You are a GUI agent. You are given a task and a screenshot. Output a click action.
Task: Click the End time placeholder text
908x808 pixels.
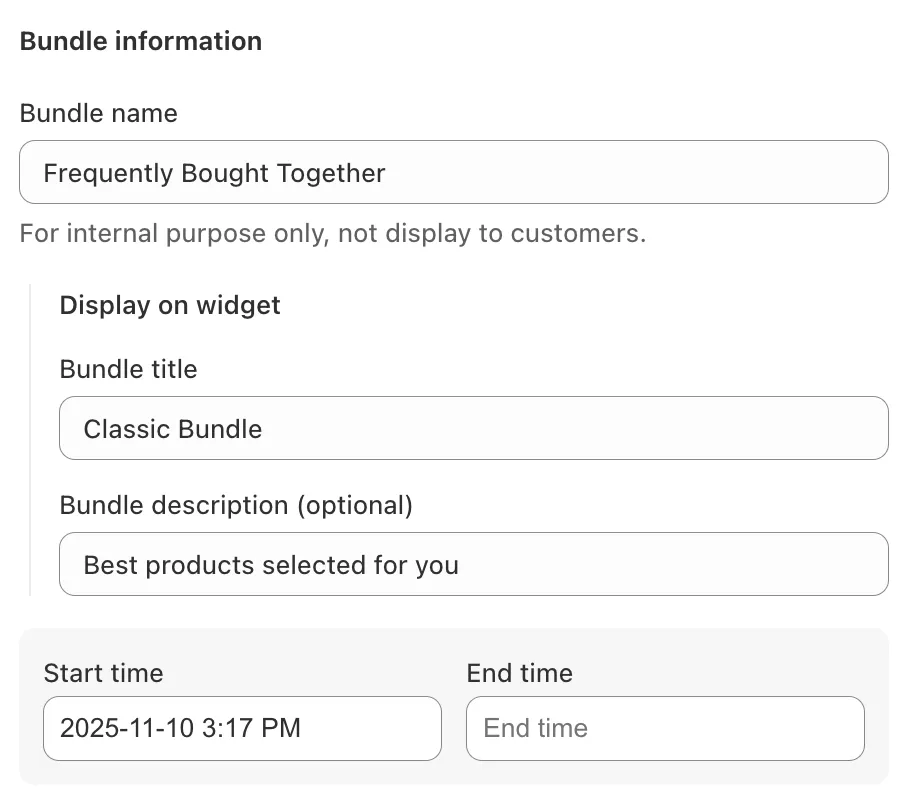point(535,728)
